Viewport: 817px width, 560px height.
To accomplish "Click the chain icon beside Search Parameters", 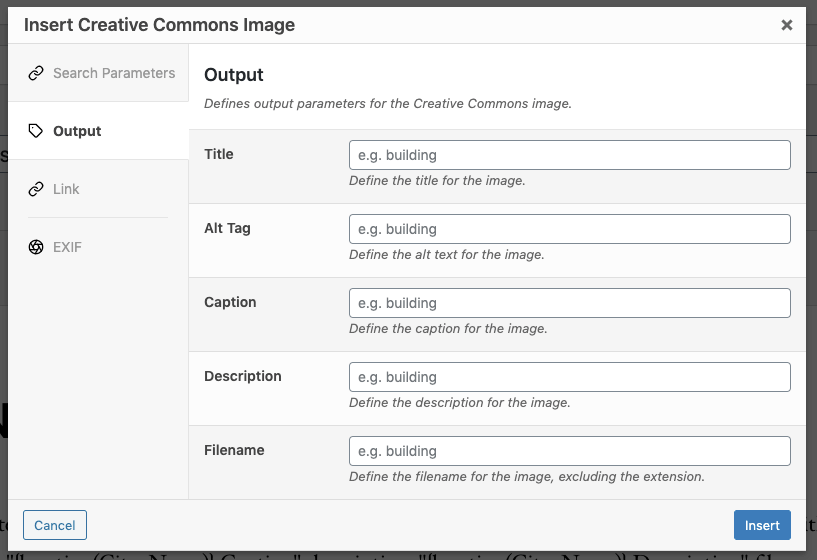I will click(x=36, y=73).
